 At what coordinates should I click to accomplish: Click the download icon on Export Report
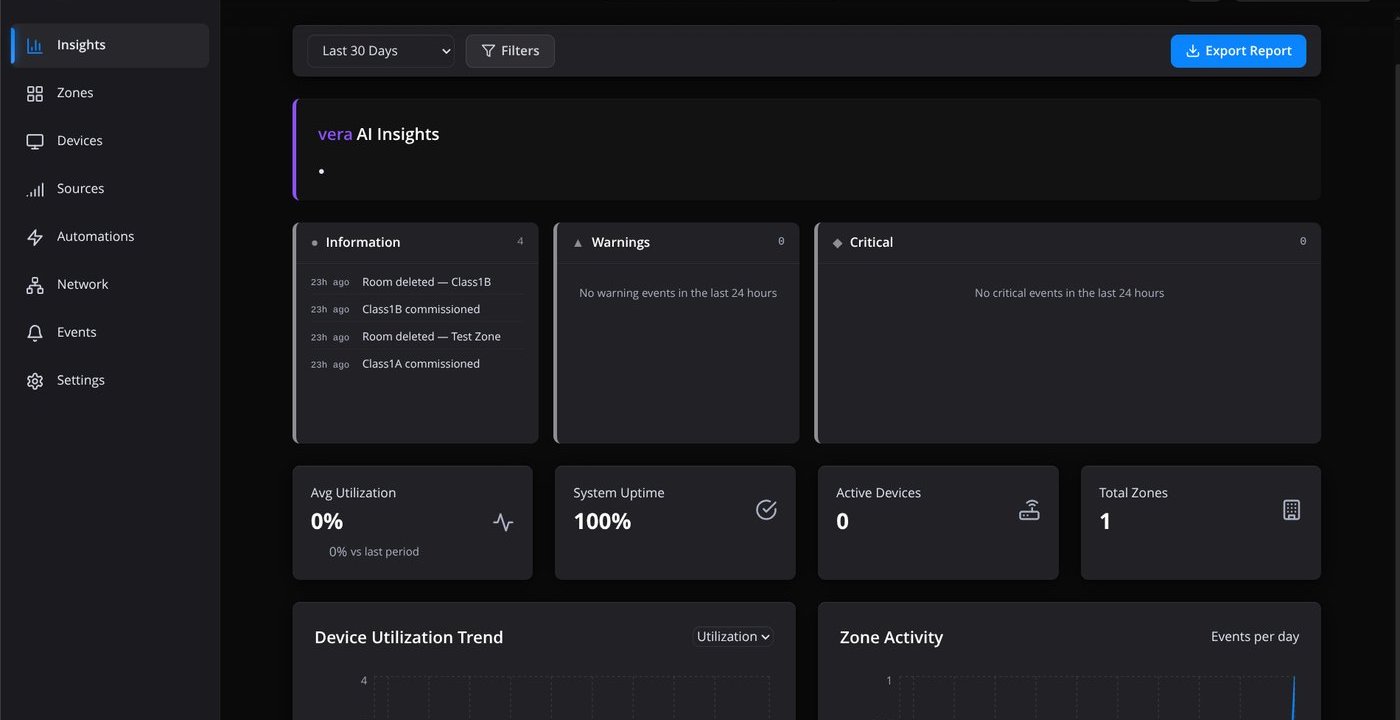point(1193,50)
